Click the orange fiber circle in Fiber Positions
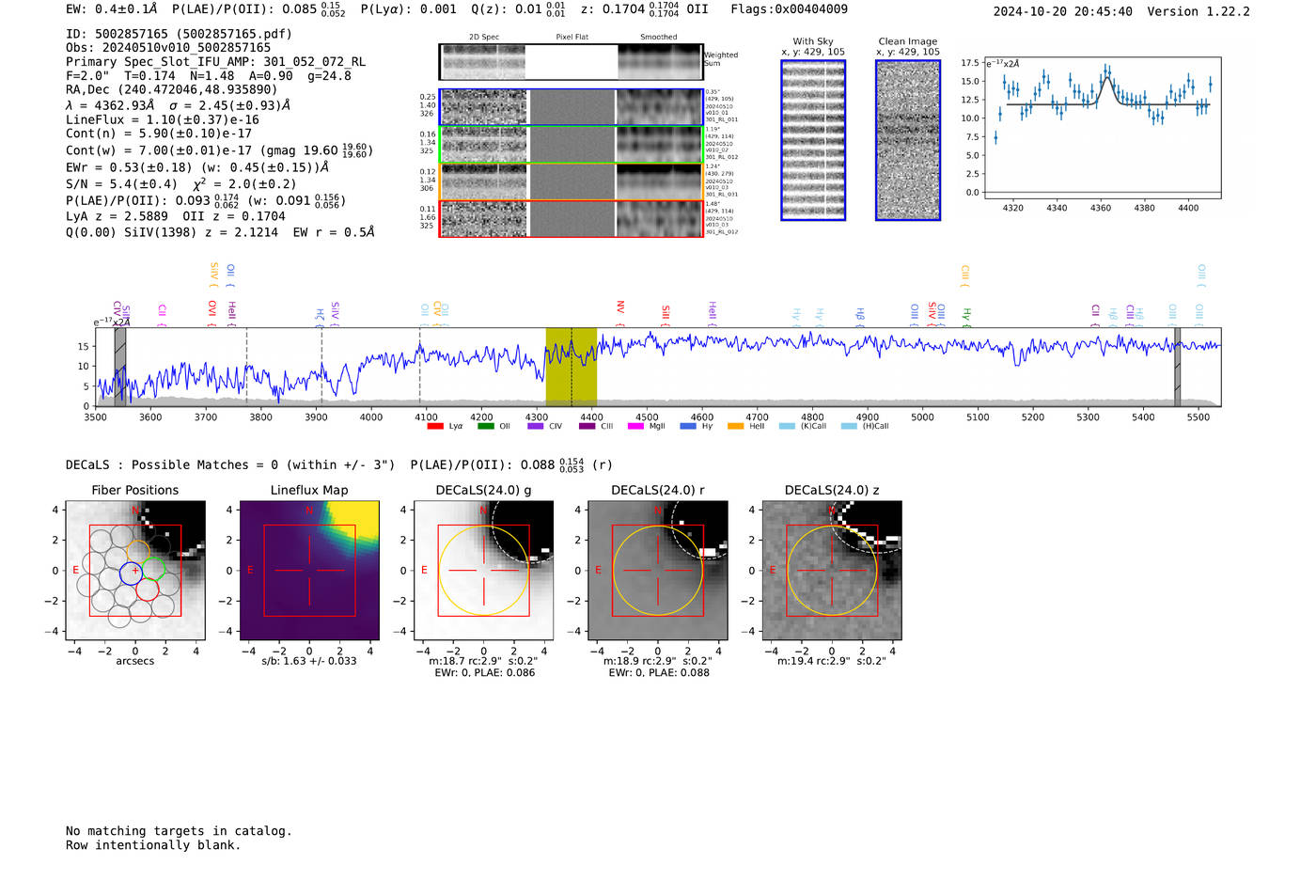 pyautogui.click(x=137, y=552)
